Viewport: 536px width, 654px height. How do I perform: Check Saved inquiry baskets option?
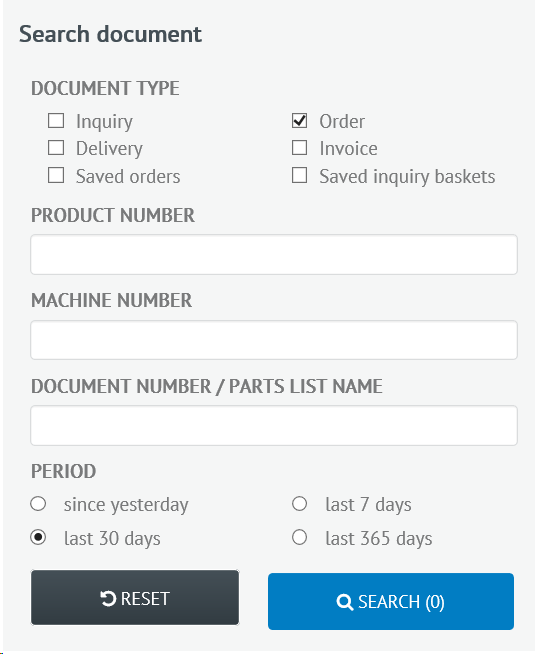tap(299, 176)
